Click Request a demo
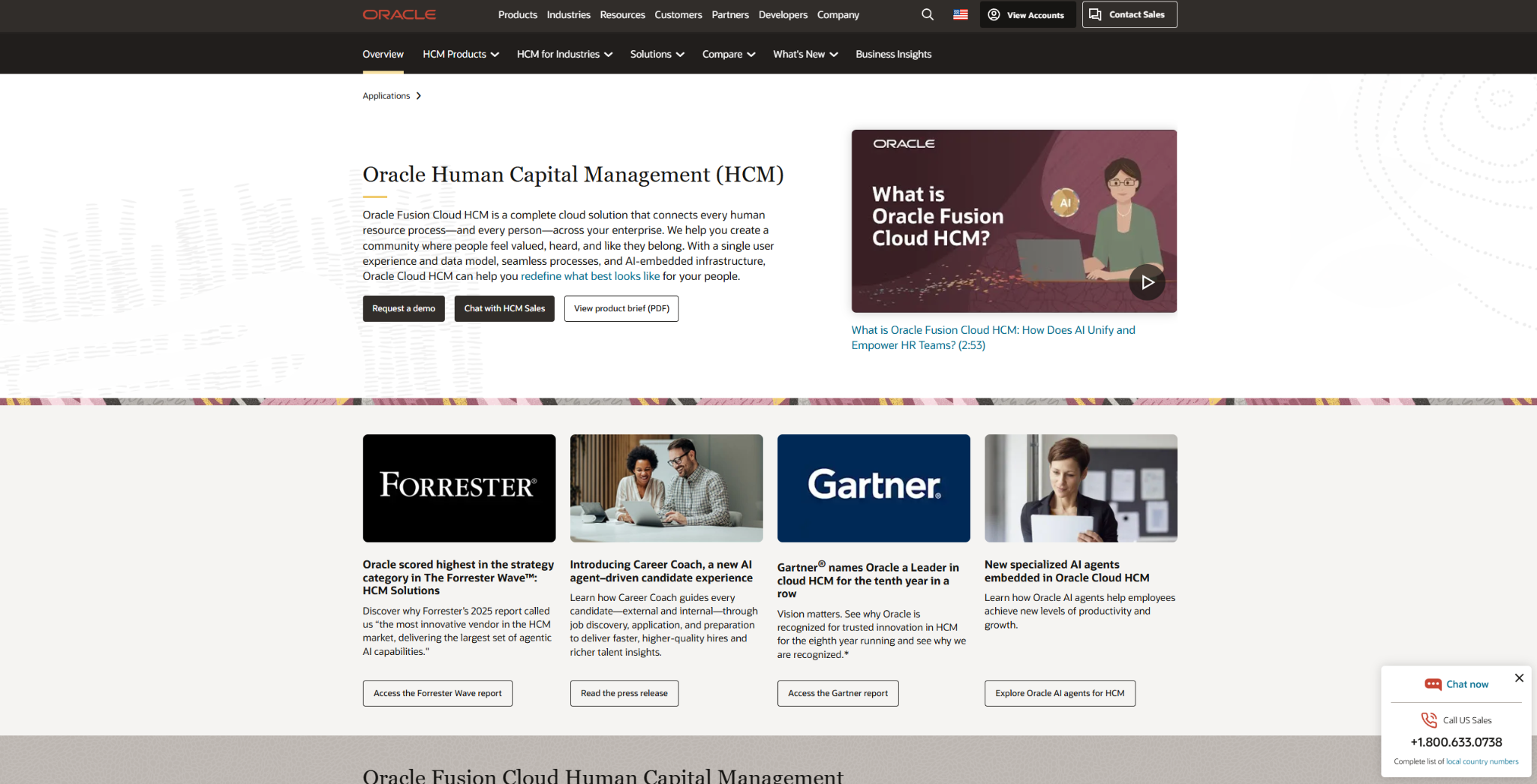The height and width of the screenshot is (784, 1537). tap(403, 308)
